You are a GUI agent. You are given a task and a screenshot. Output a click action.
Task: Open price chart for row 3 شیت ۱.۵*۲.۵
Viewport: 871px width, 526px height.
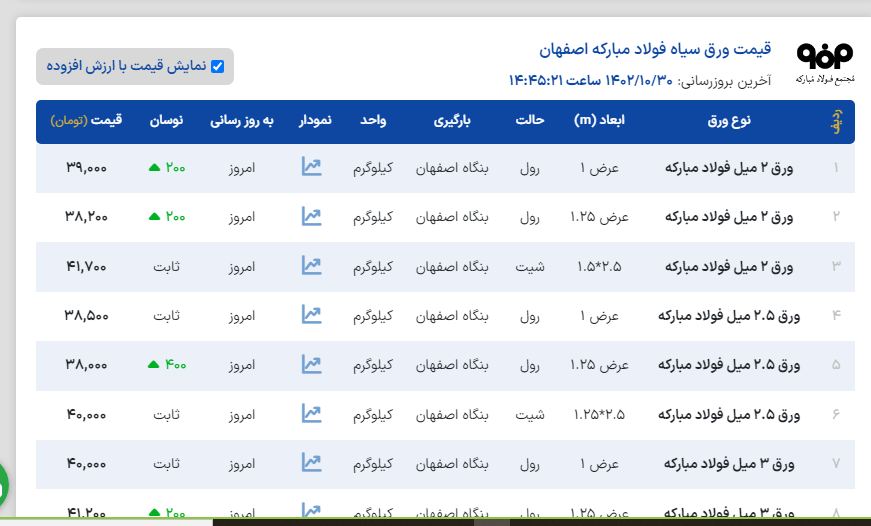pyautogui.click(x=311, y=265)
